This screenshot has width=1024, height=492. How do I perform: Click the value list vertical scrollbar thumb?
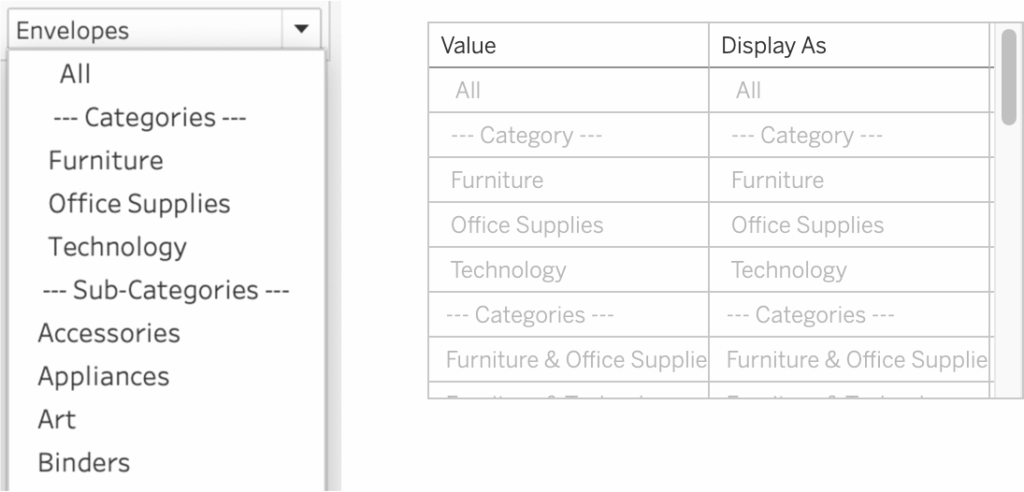click(x=1008, y=78)
